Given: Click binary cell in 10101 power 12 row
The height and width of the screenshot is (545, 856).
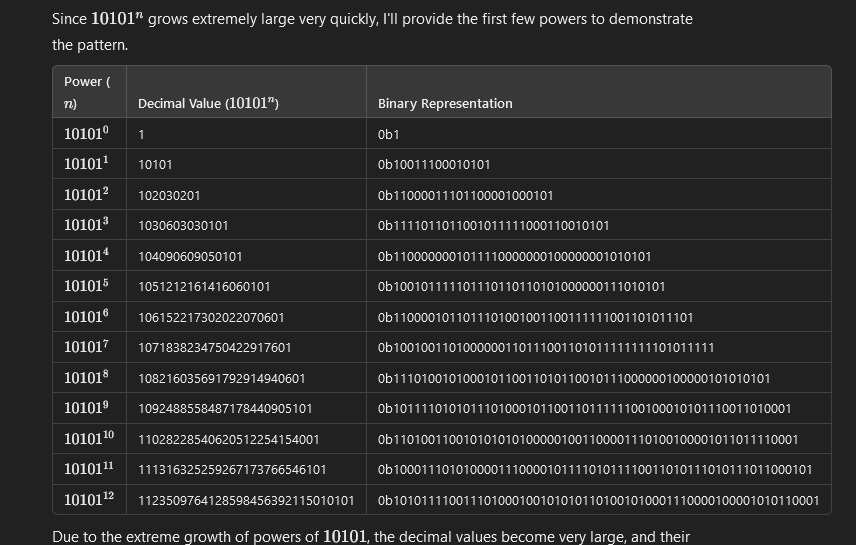Looking at the screenshot, I should pos(598,500).
